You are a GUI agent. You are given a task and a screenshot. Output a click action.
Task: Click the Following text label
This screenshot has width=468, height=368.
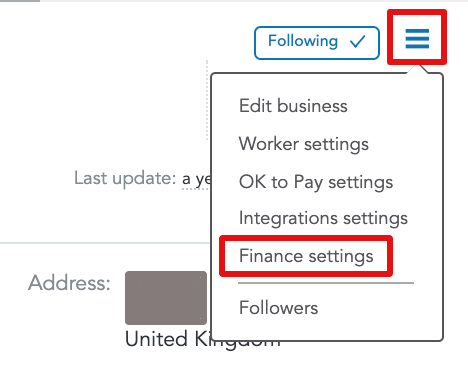[303, 41]
